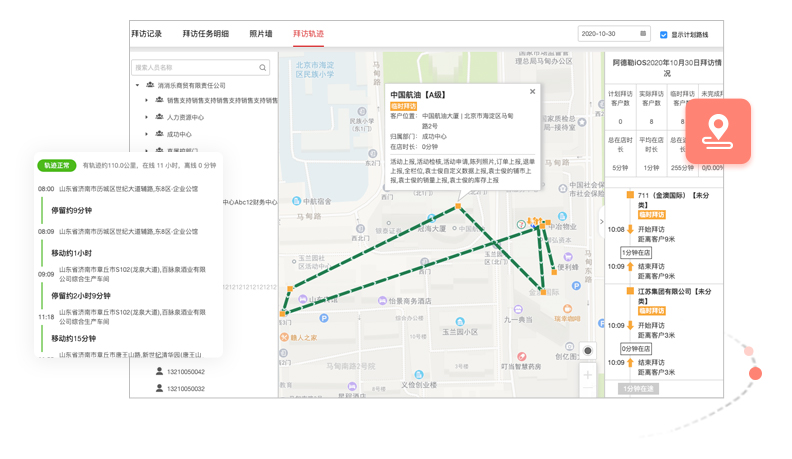
Task: Click the user icon beside 13210050042
Action: 159,372
